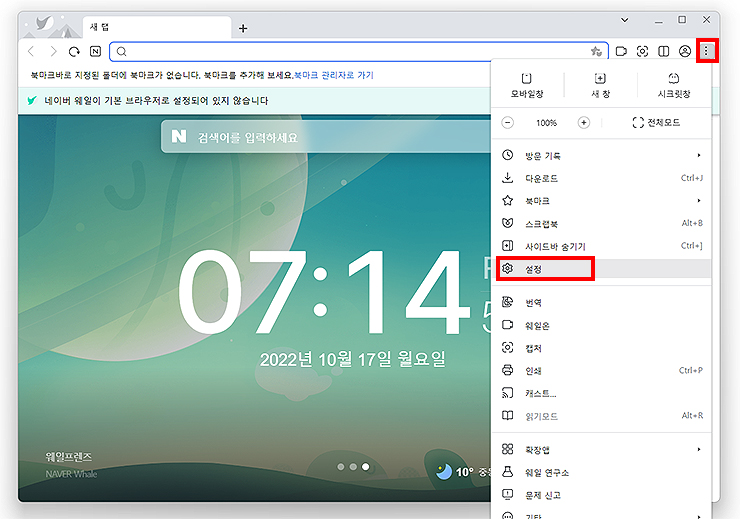740x519 pixels.
Task: Click the date 2022년 10월 17일 월요일
Action: point(353,359)
